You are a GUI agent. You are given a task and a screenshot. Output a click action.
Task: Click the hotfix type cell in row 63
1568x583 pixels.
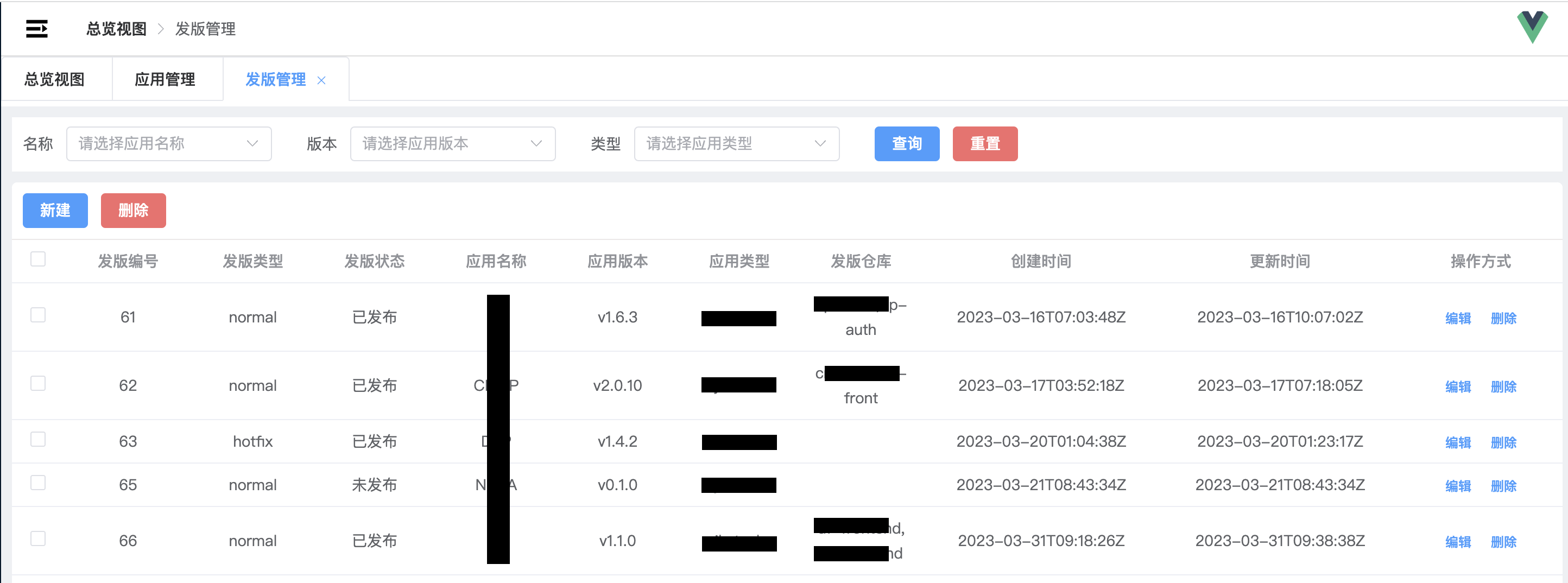(252, 441)
